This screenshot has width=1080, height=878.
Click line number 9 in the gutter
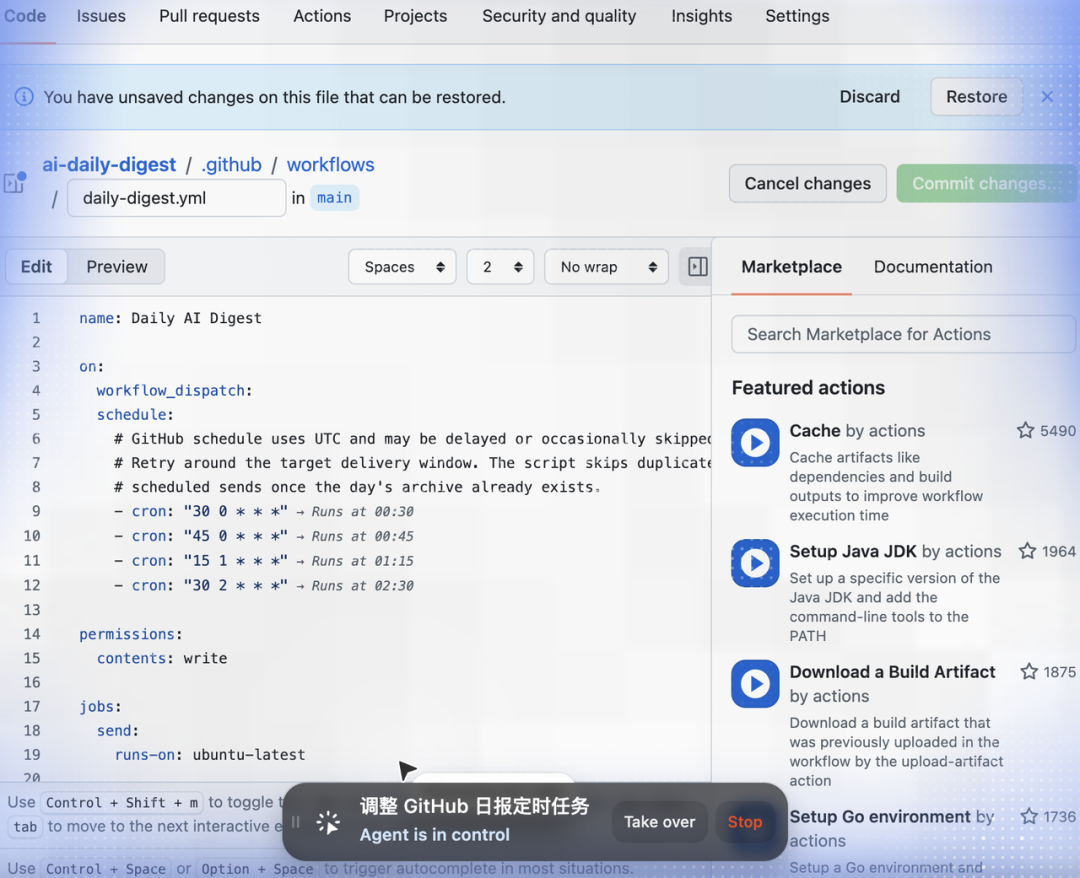coord(36,511)
